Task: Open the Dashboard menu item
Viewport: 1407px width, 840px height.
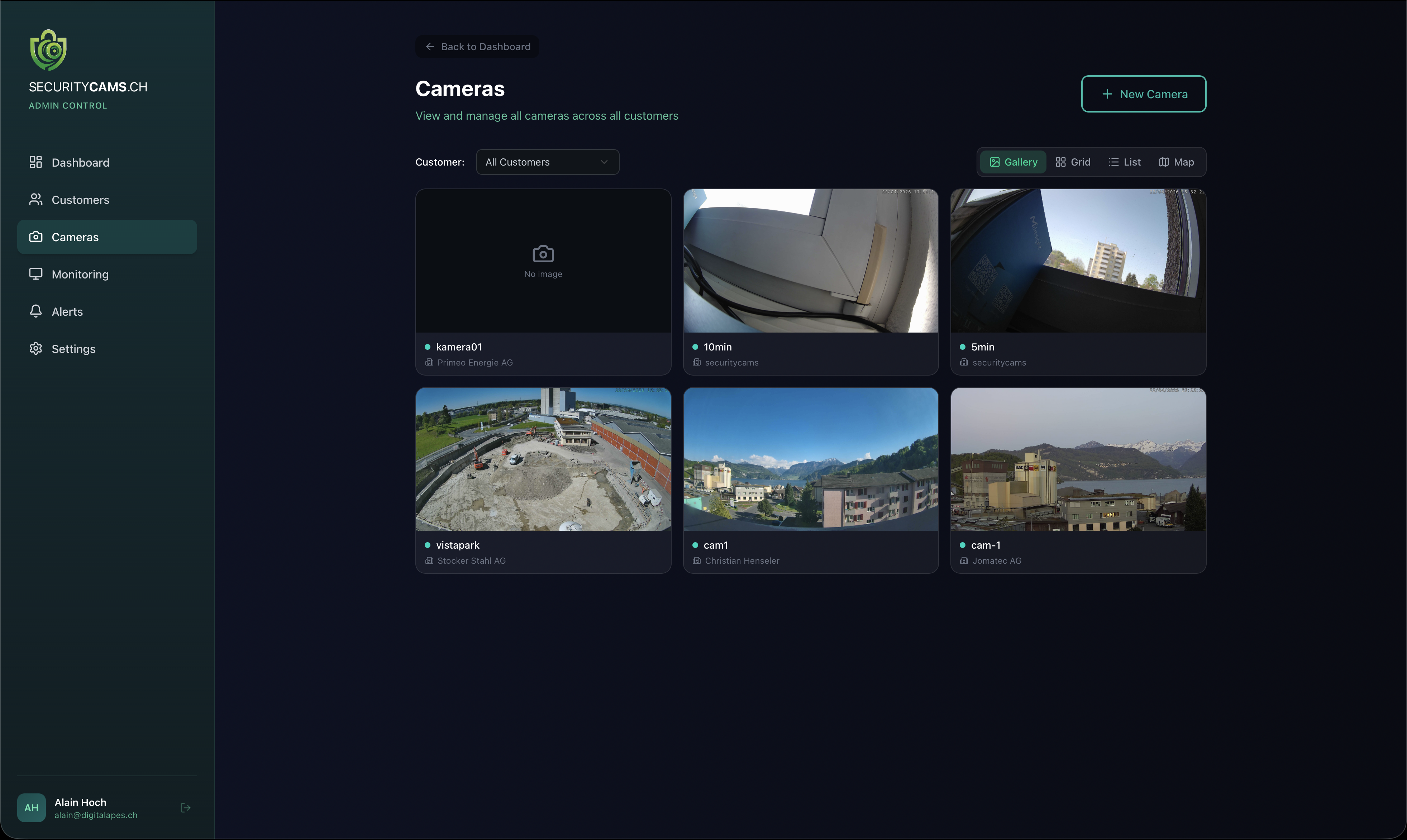Action: 80,162
